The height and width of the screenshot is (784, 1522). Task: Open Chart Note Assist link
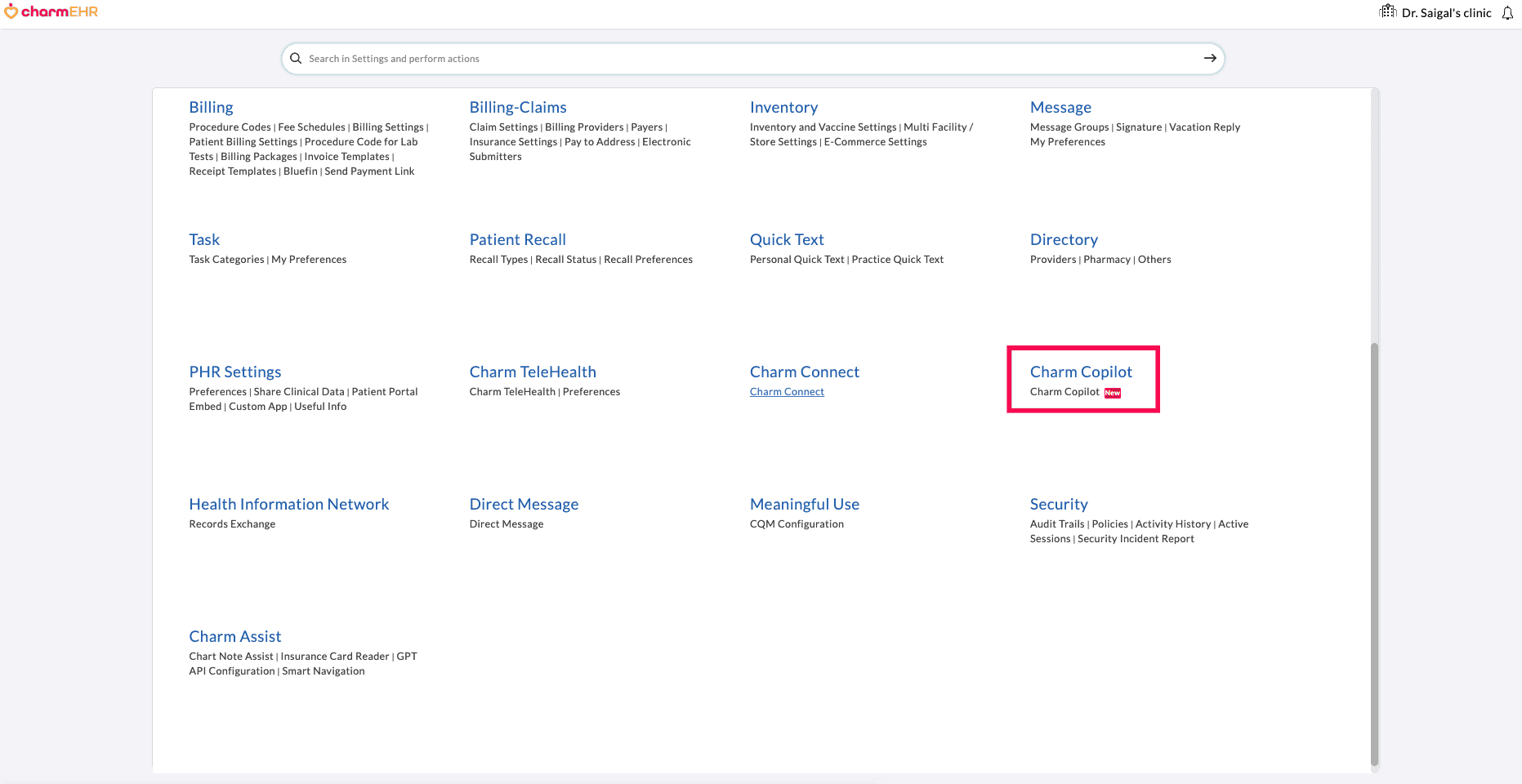click(231, 656)
